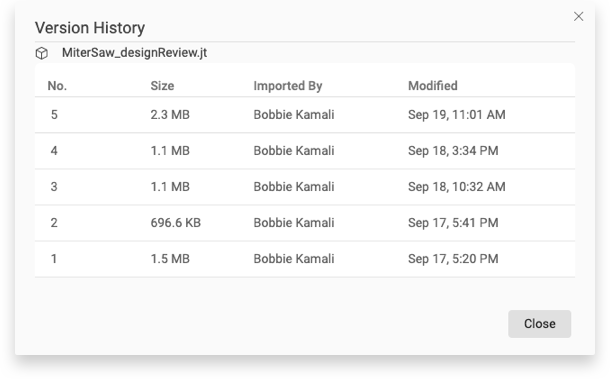Select version modified Sep 18, 10:32 AM
The image size is (610, 380).
(457, 187)
